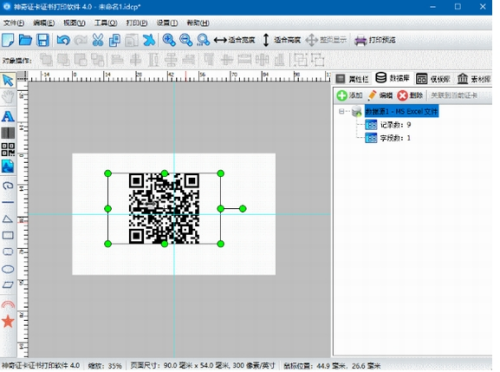Click the undo arrow icon
This screenshot has width=500, height=372.
tap(63, 40)
